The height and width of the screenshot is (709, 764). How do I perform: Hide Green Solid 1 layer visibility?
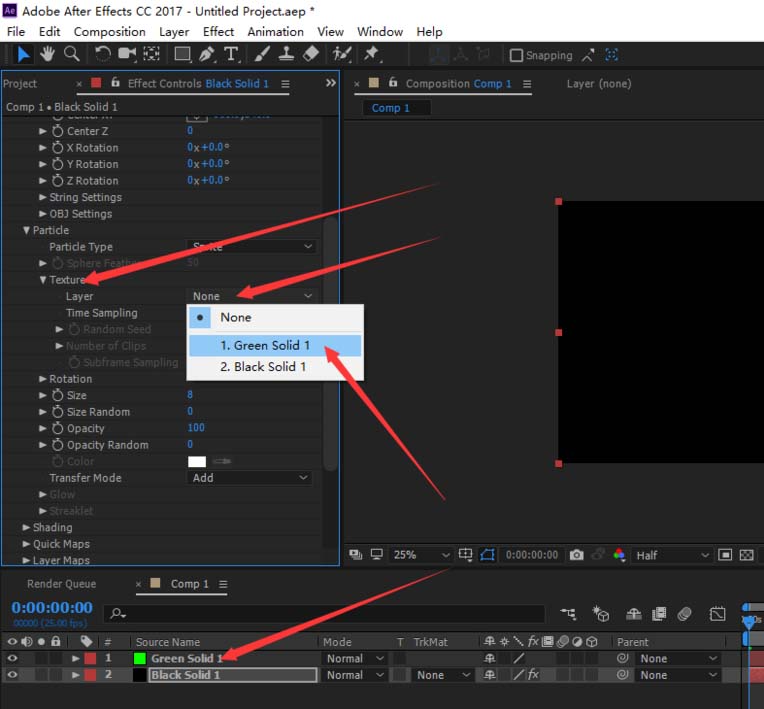click(x=13, y=659)
